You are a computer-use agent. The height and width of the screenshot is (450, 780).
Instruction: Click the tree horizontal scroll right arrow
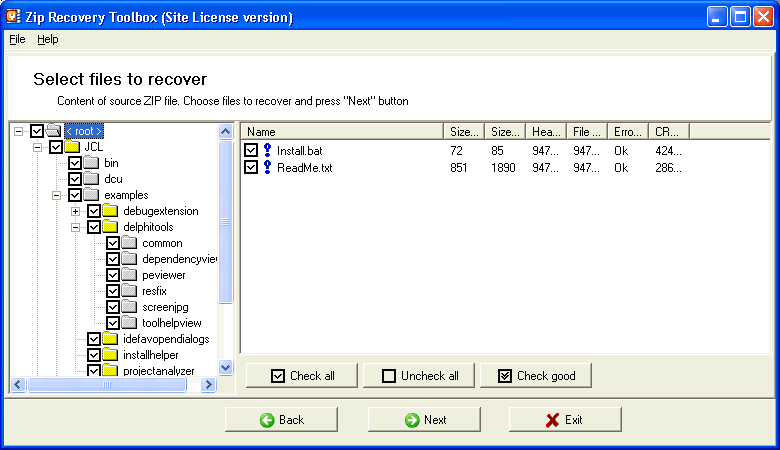[x=208, y=384]
